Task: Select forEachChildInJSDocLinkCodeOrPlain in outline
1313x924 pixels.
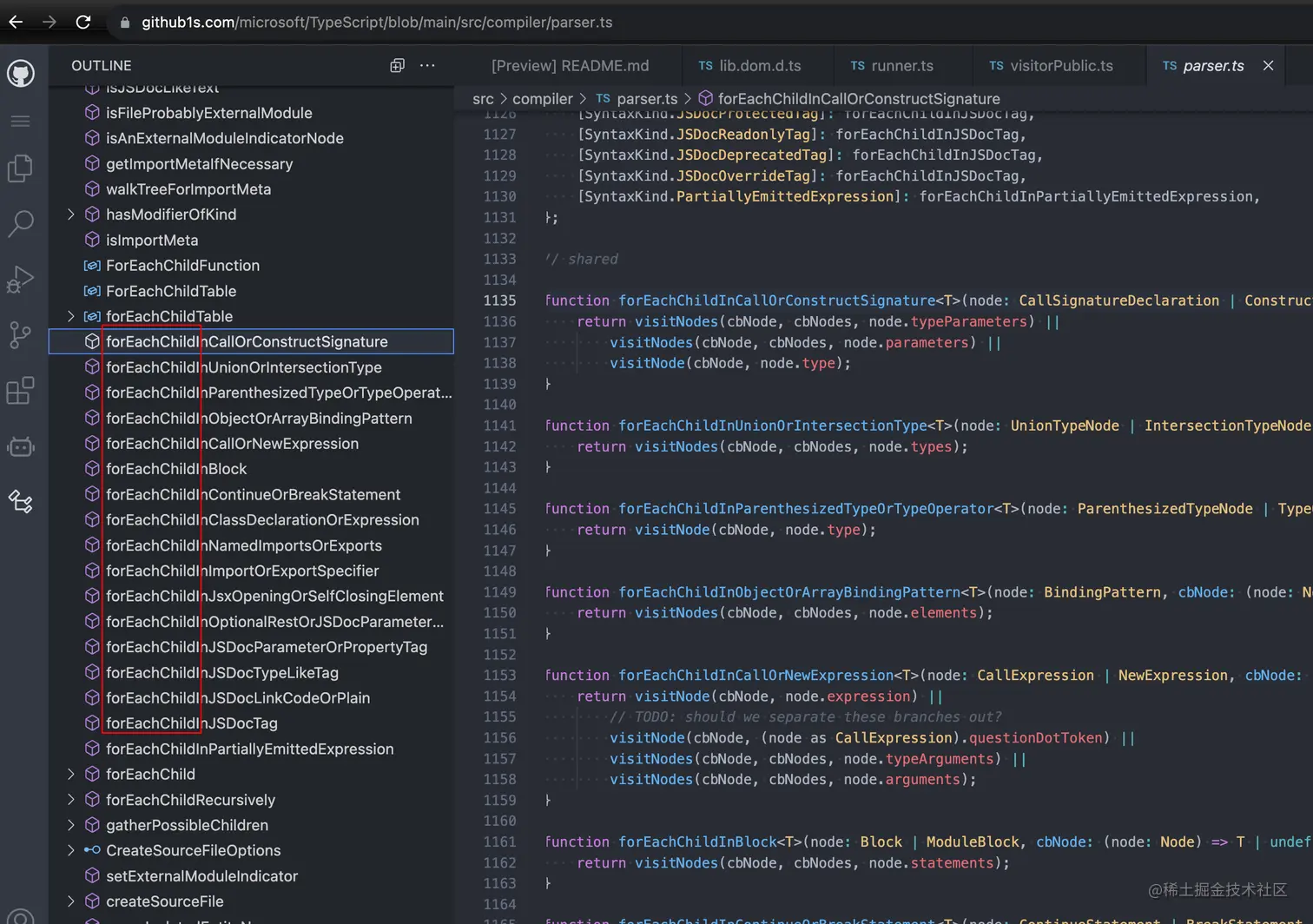Action: click(x=251, y=697)
